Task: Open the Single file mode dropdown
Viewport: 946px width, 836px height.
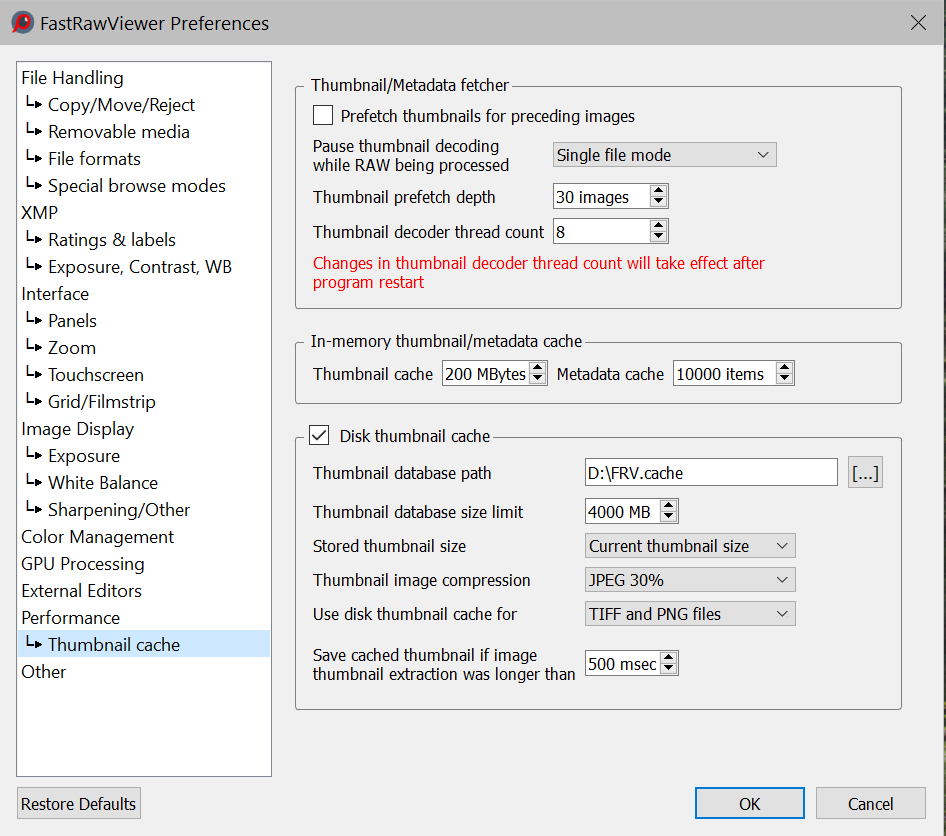Action: 664,155
